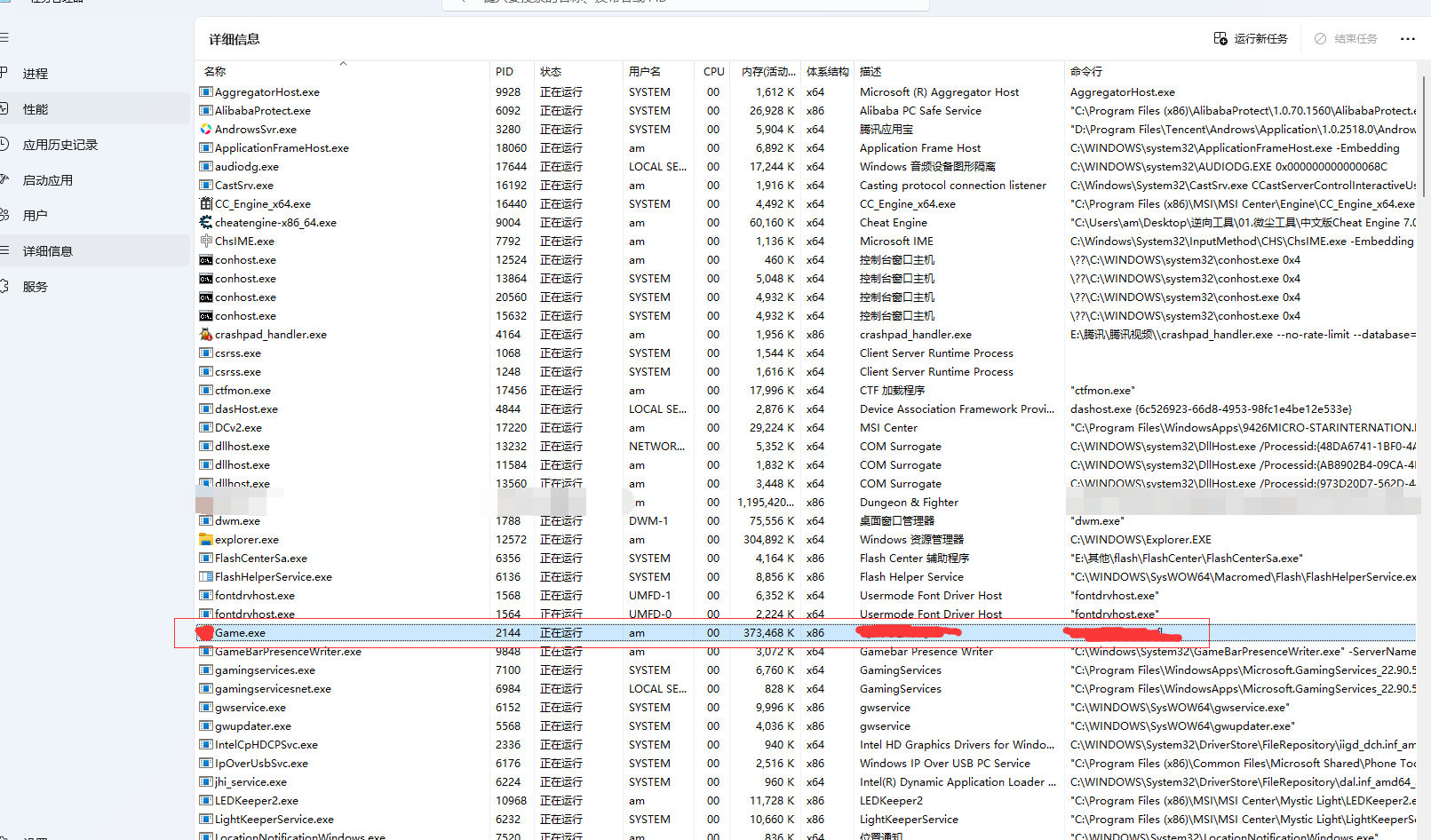Click the LEDKeeper2.exe process icon
Screen dimensions: 1431x840
click(206, 800)
